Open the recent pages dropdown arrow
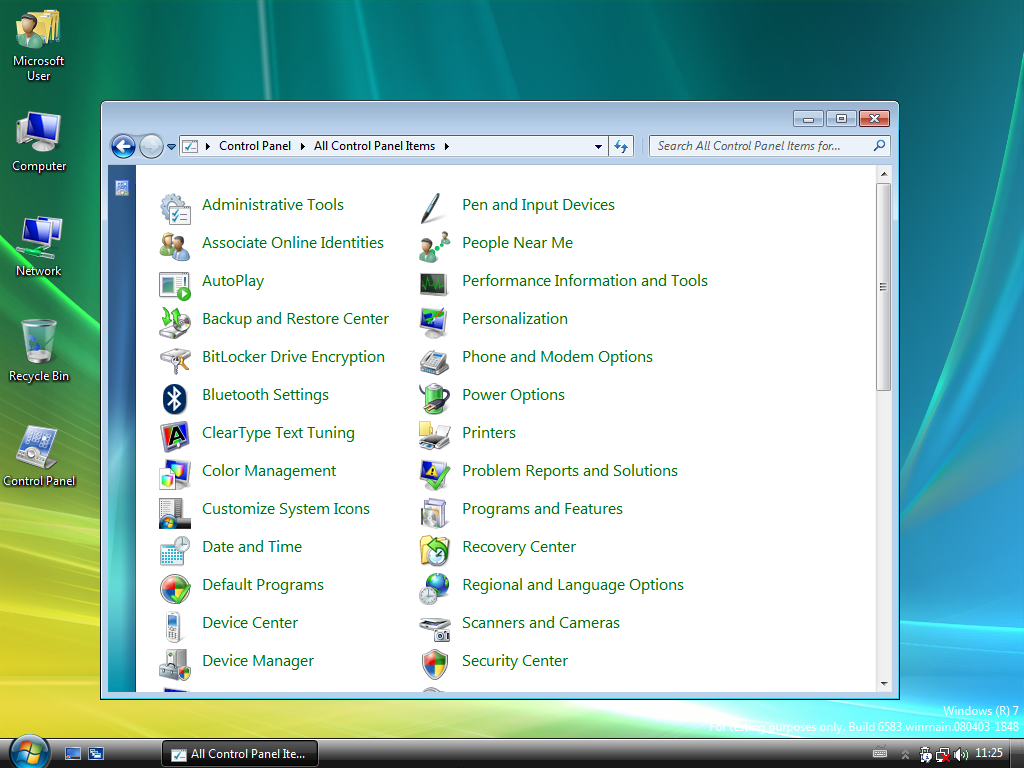This screenshot has height=768, width=1024. [171, 147]
